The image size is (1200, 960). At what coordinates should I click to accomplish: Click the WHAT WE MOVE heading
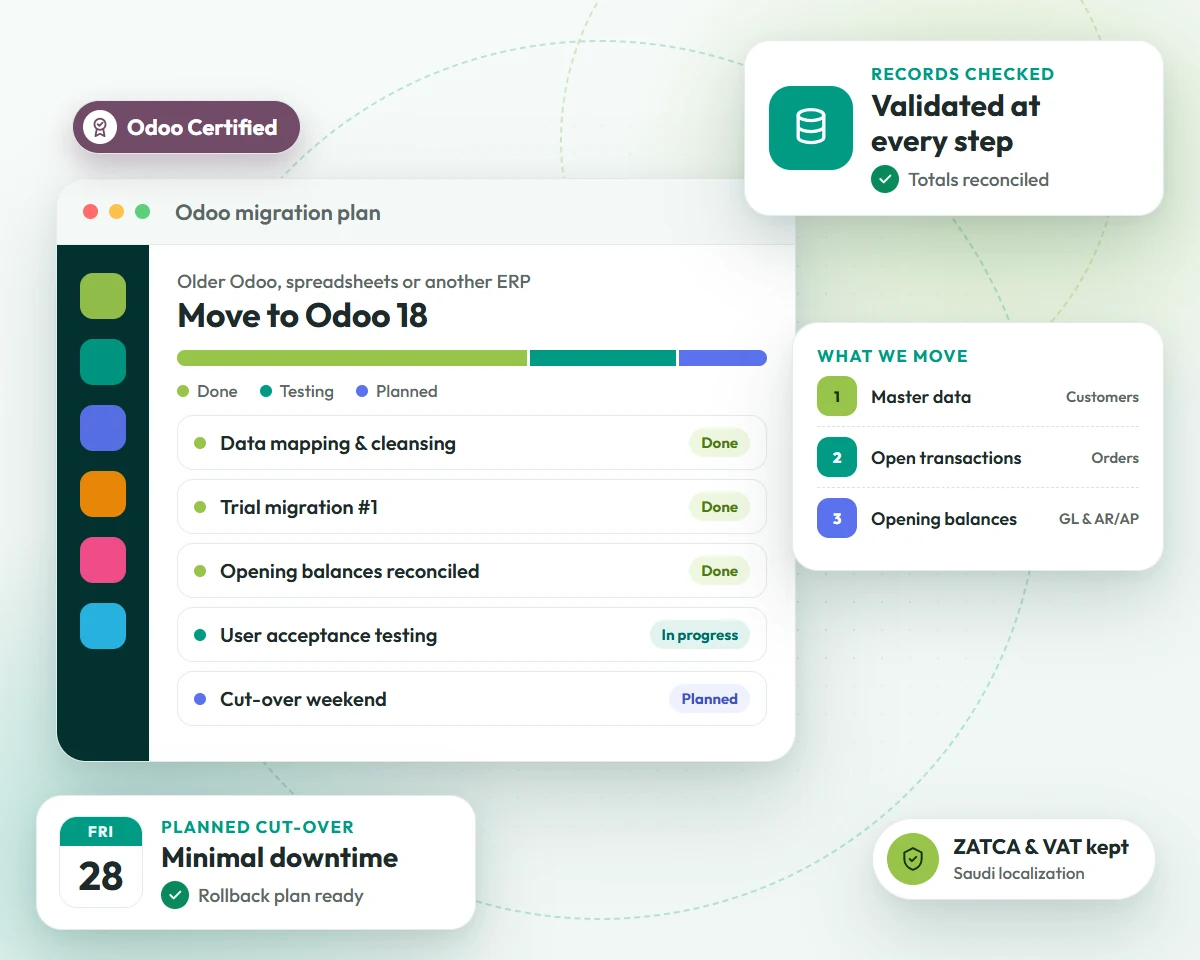[x=893, y=356]
